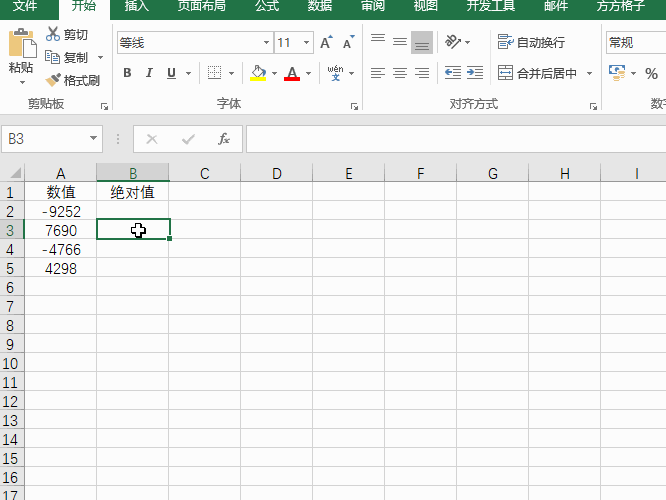The width and height of the screenshot is (666, 500).
Task: Open the borders dropdown arrow
Action: (231, 73)
